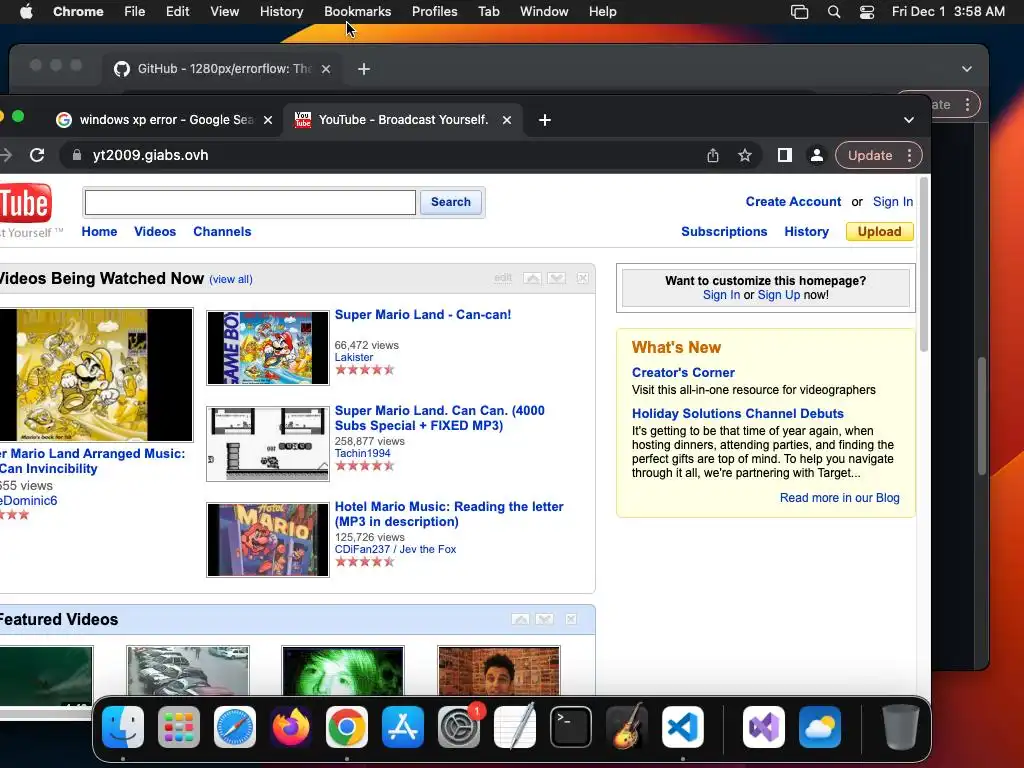Viewport: 1024px width, 768px height.
Task: Open System Settings in the dock
Action: click(x=458, y=727)
